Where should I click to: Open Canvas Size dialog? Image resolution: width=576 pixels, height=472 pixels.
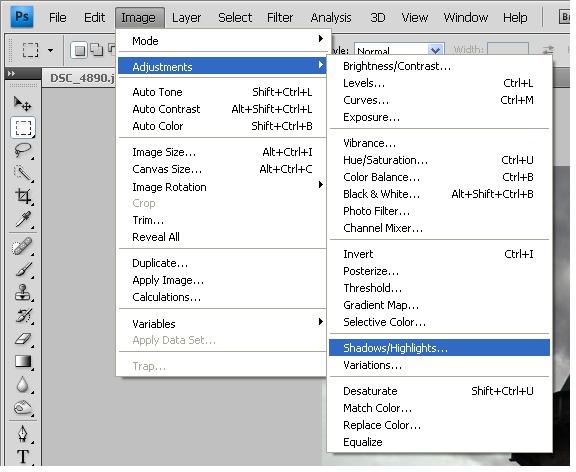tap(222, 169)
